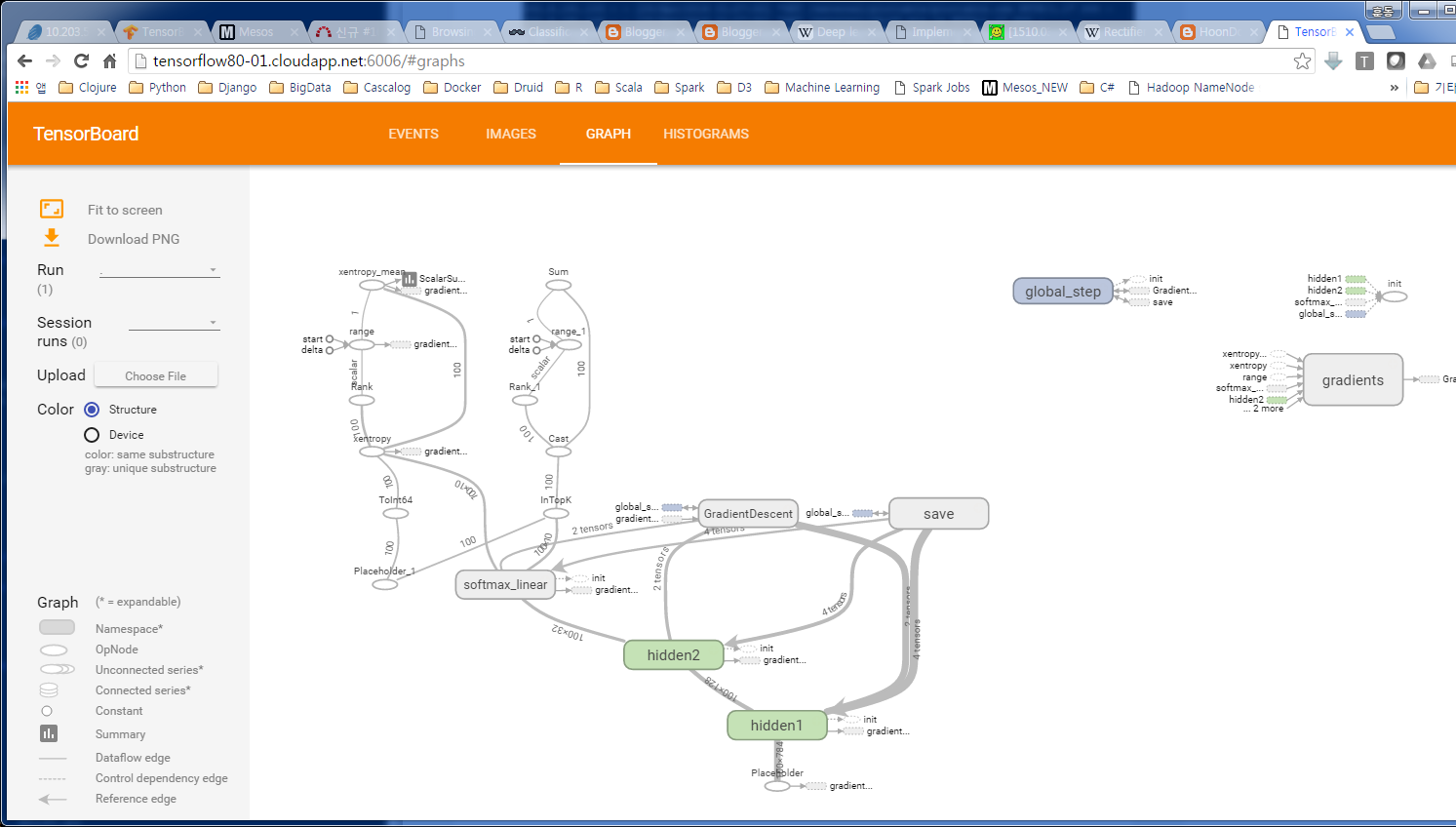This screenshot has width=1456, height=827.
Task: Open the Run dropdown
Action: tap(212, 270)
